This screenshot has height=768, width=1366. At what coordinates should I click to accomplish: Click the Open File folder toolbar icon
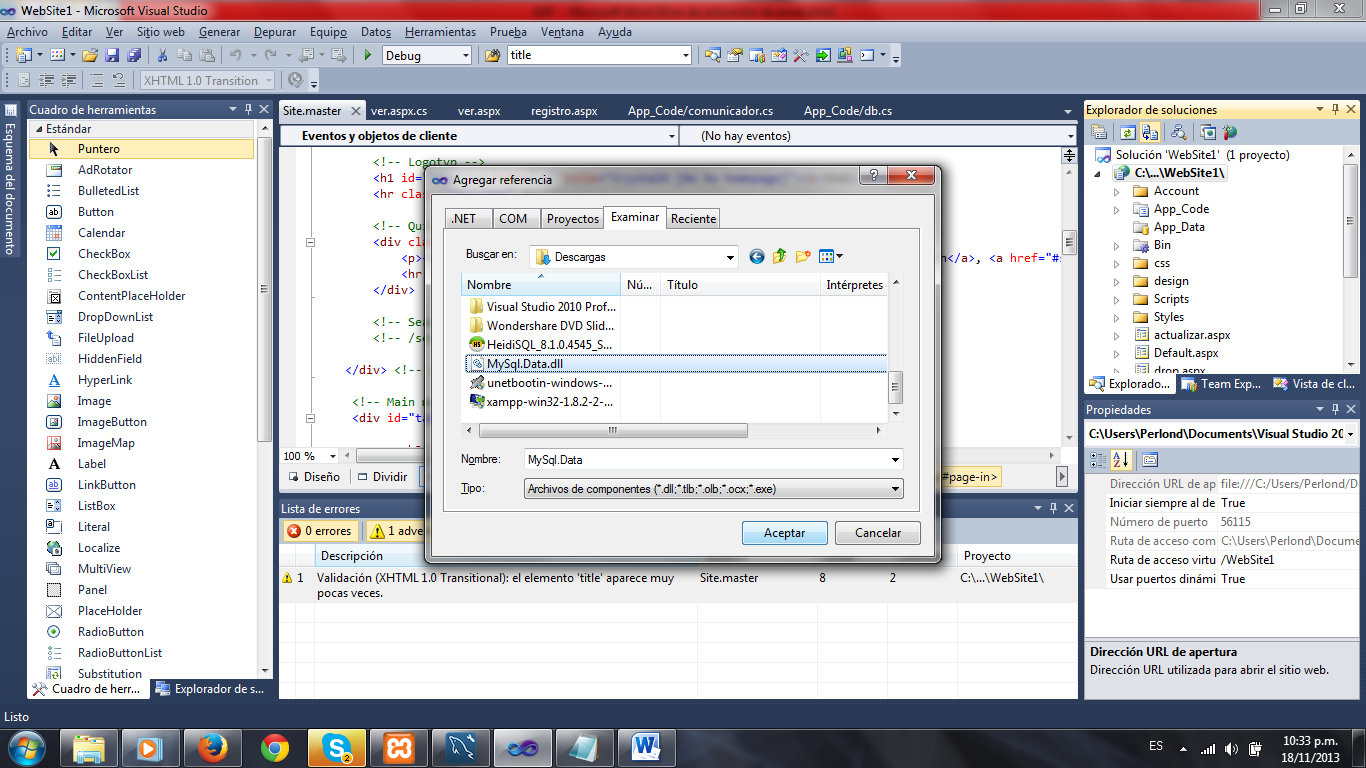click(90, 55)
